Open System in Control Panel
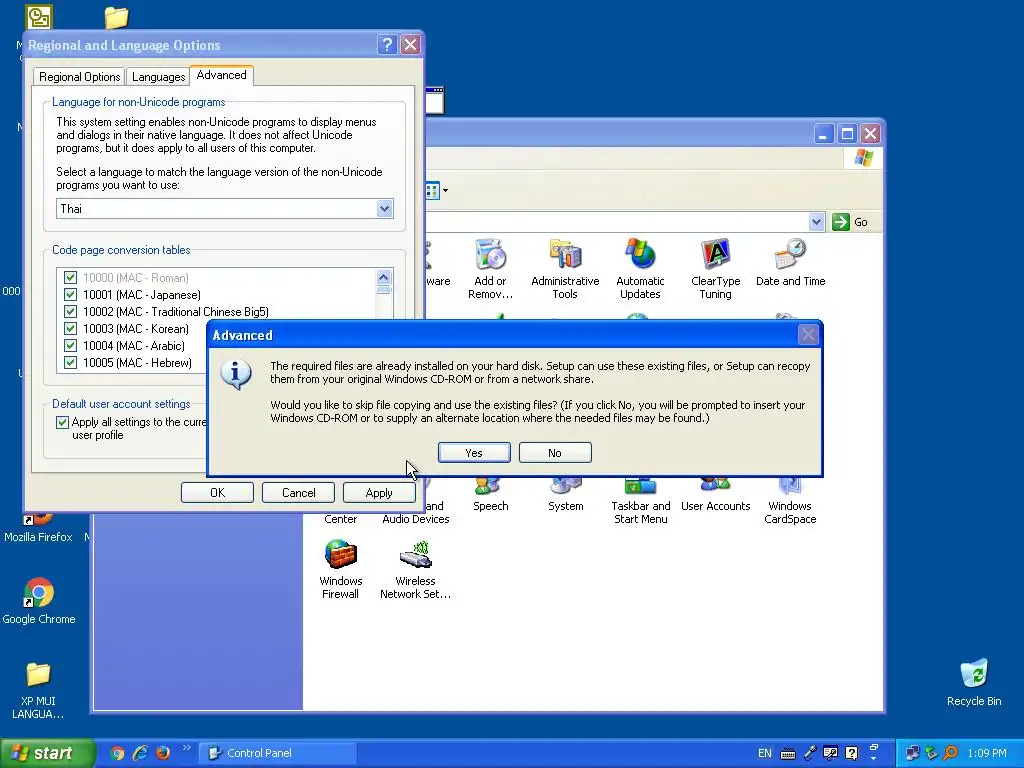Screen dimensions: 1024x768 coord(566,496)
